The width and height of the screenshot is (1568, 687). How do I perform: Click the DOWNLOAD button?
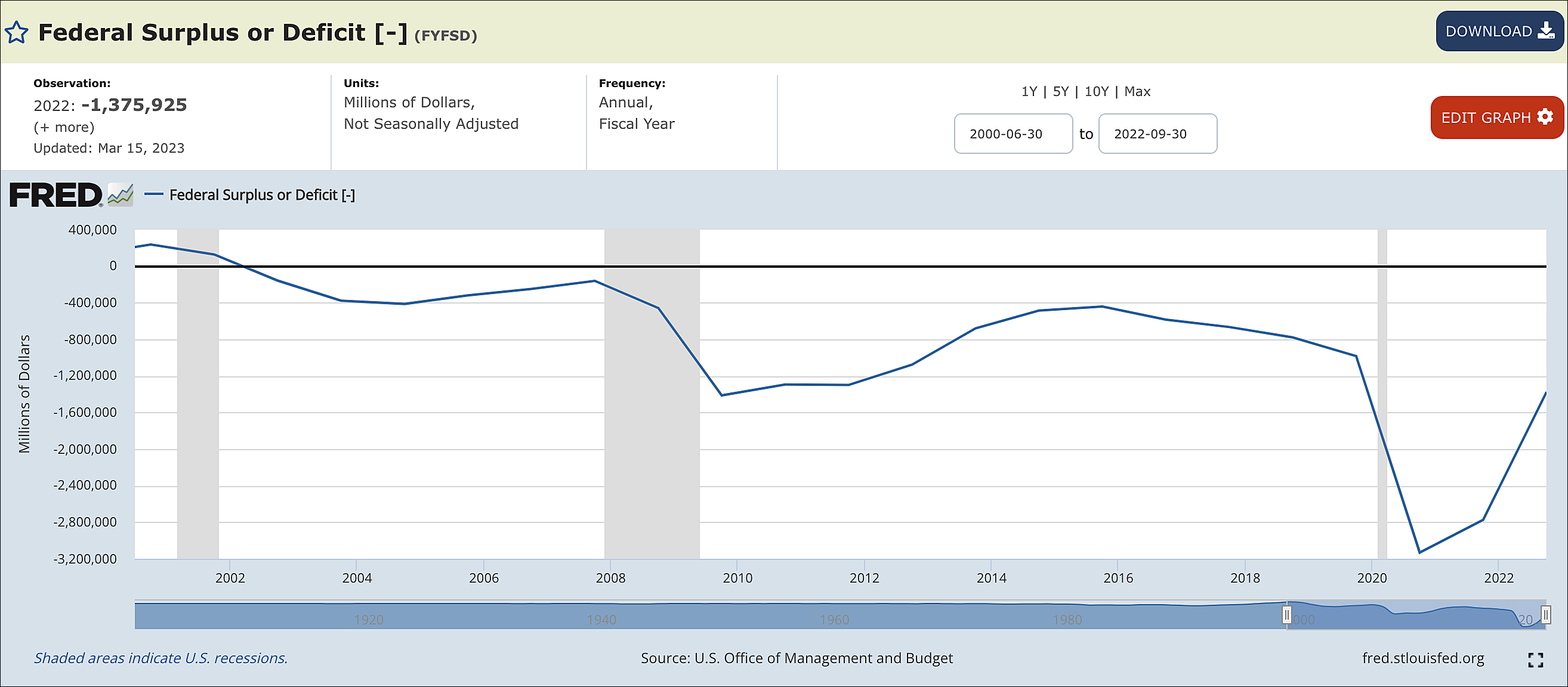click(1499, 31)
